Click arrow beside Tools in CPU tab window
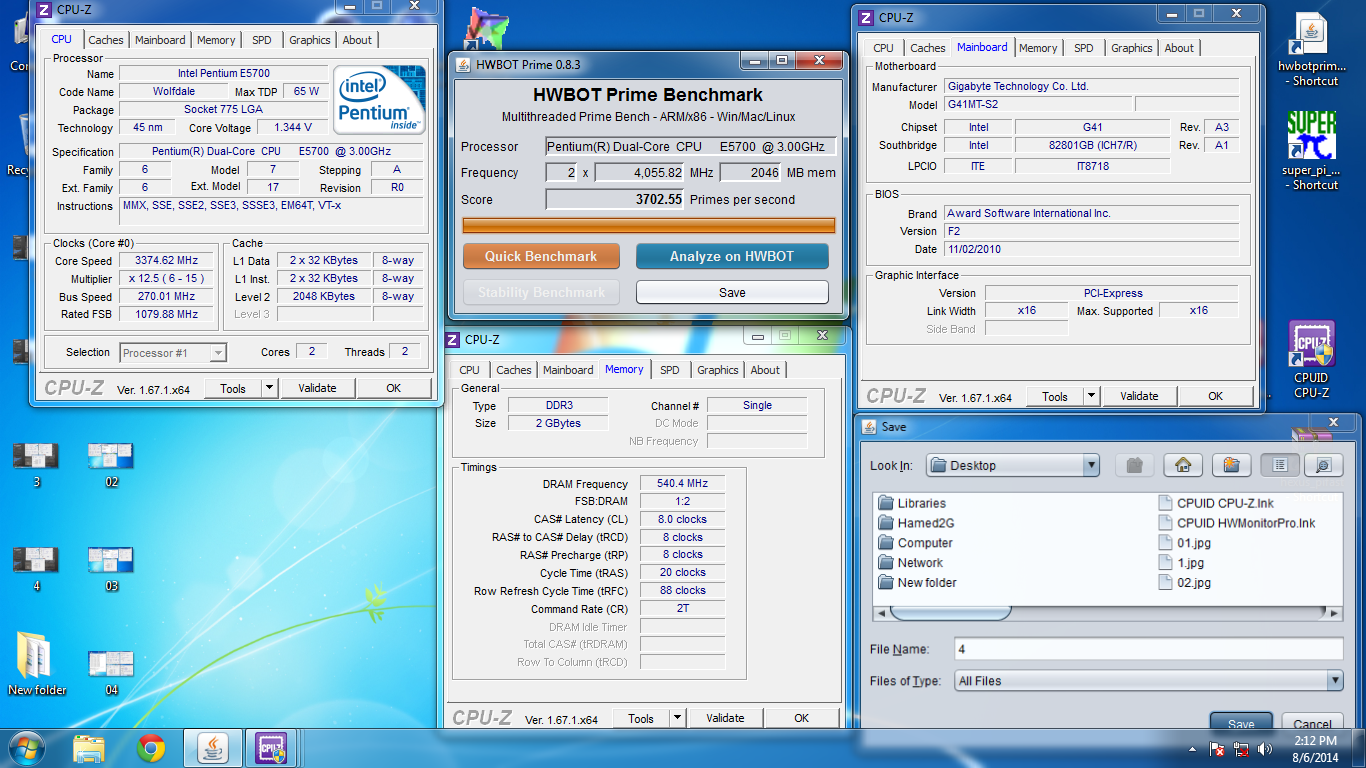Viewport: 1366px width, 768px height. [x=270, y=388]
